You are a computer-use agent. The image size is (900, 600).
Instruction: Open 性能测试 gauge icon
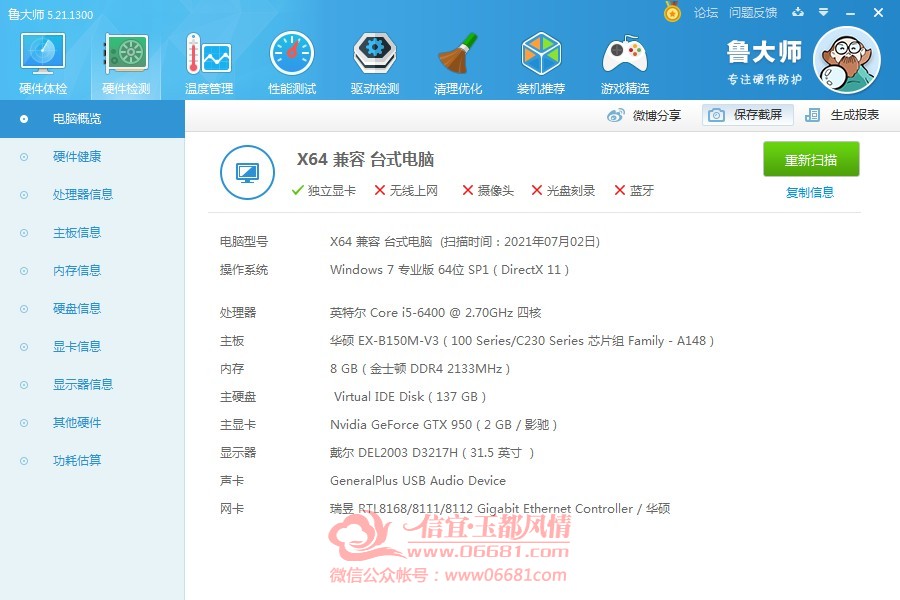292,63
